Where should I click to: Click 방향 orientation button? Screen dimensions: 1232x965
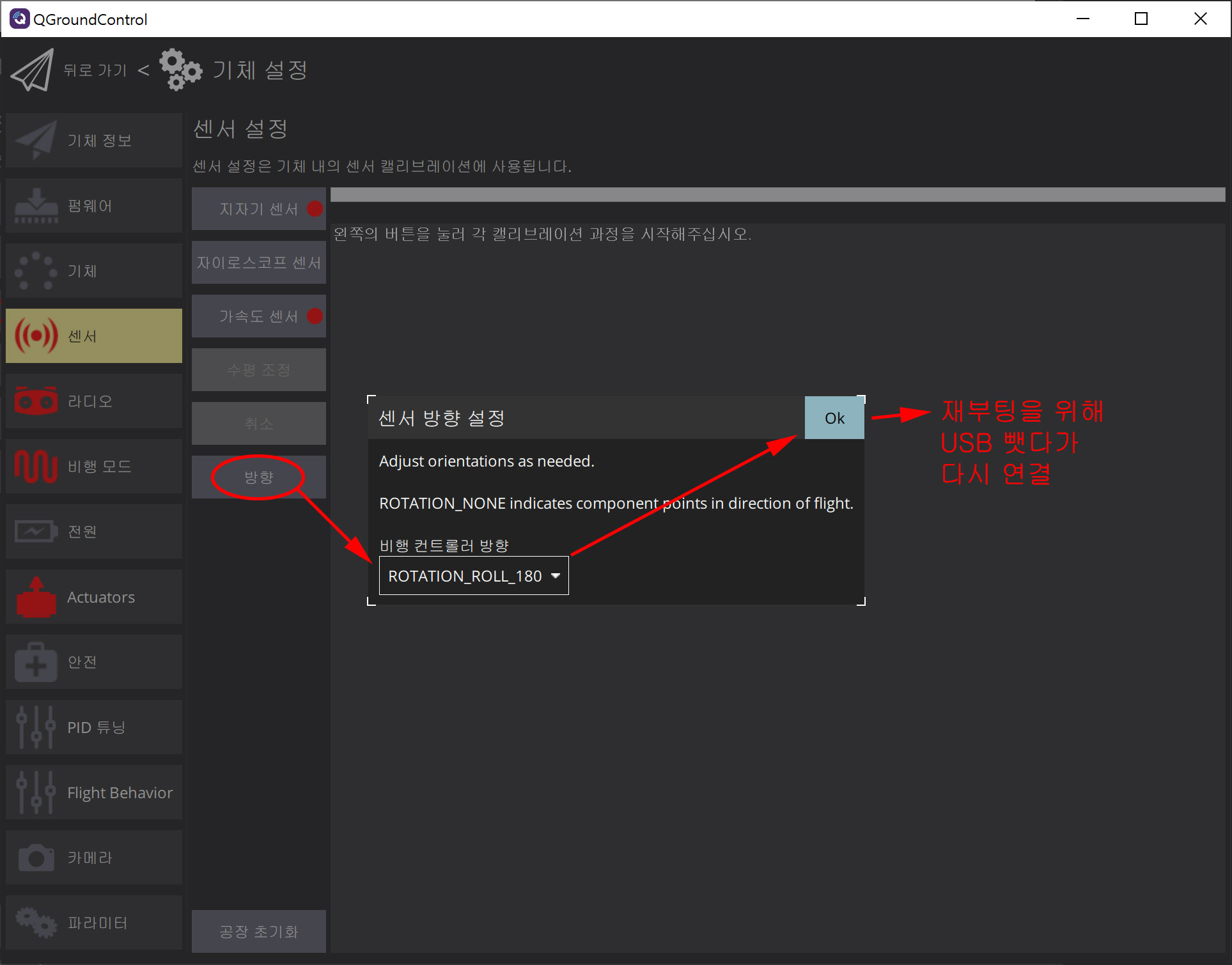point(258,477)
